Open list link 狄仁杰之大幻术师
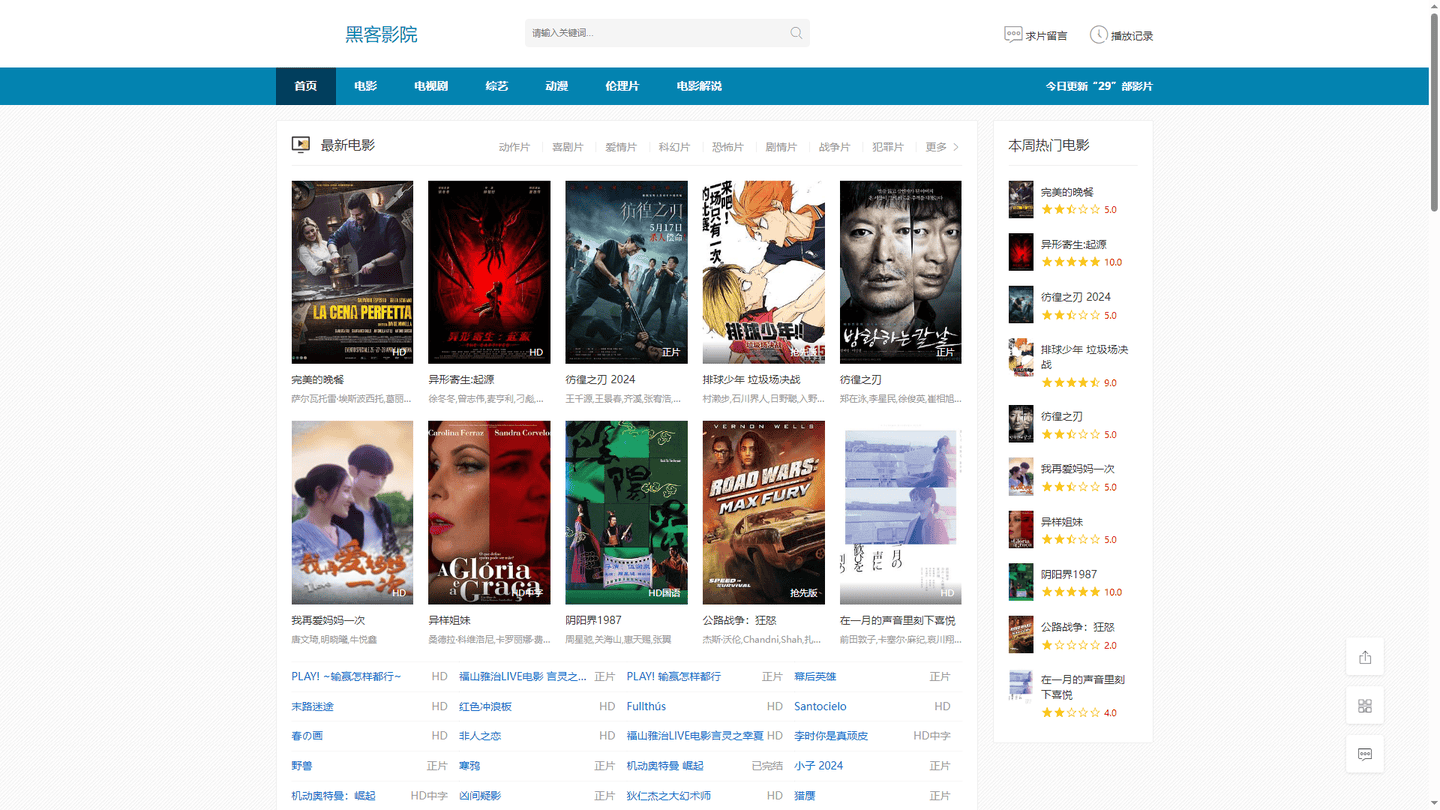Image resolution: width=1440 pixels, height=810 pixels. 669,796
